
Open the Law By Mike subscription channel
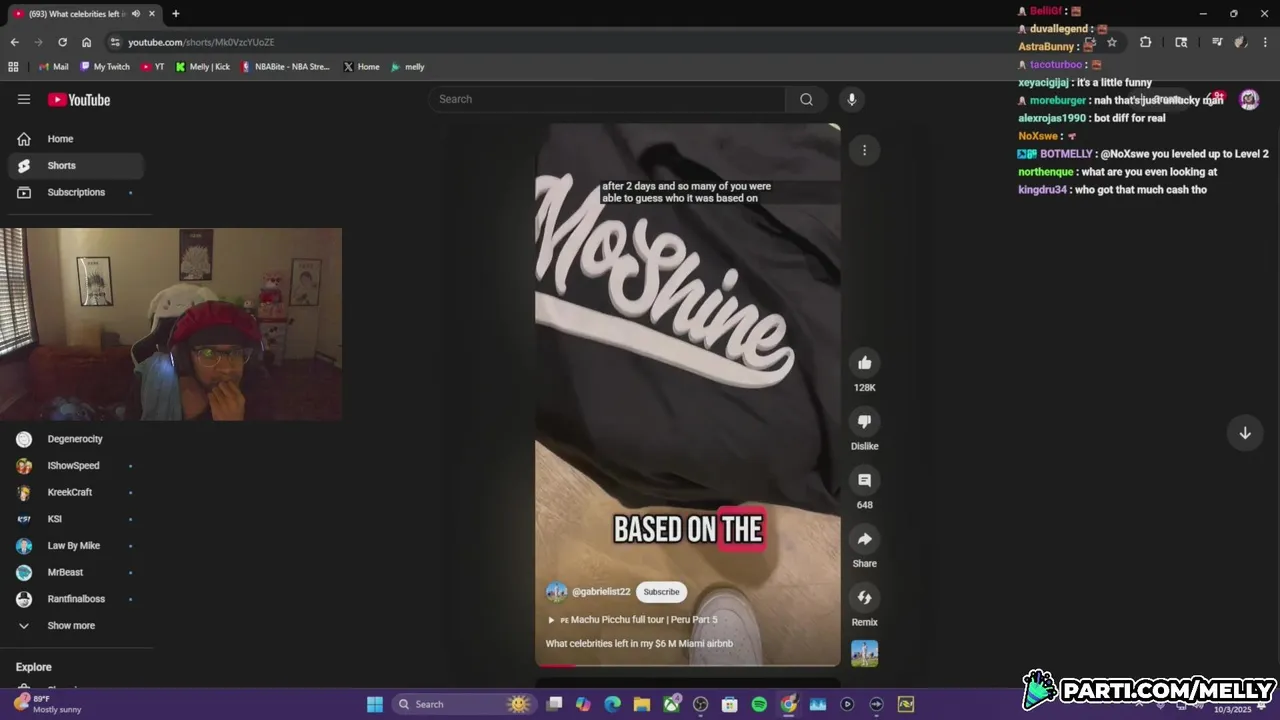[74, 546]
